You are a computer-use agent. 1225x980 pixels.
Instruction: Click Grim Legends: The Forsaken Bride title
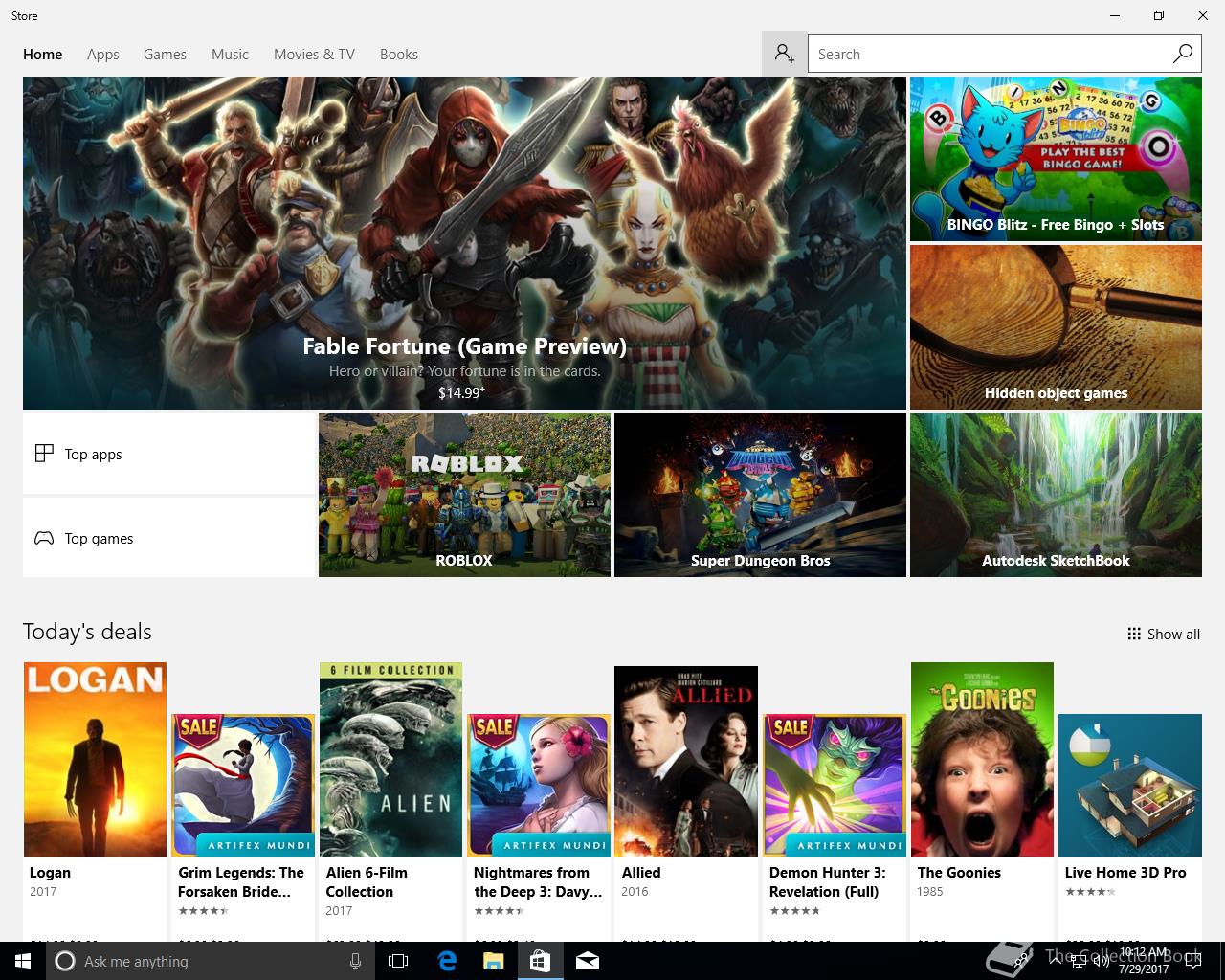241,882
